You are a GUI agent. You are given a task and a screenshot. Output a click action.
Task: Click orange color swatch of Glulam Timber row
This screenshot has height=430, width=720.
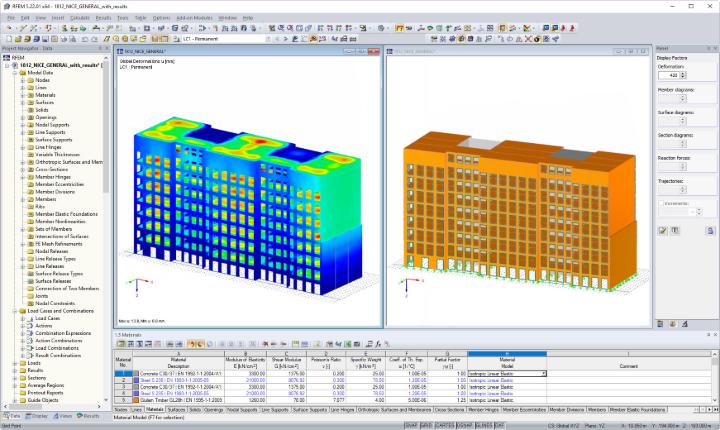(136, 400)
